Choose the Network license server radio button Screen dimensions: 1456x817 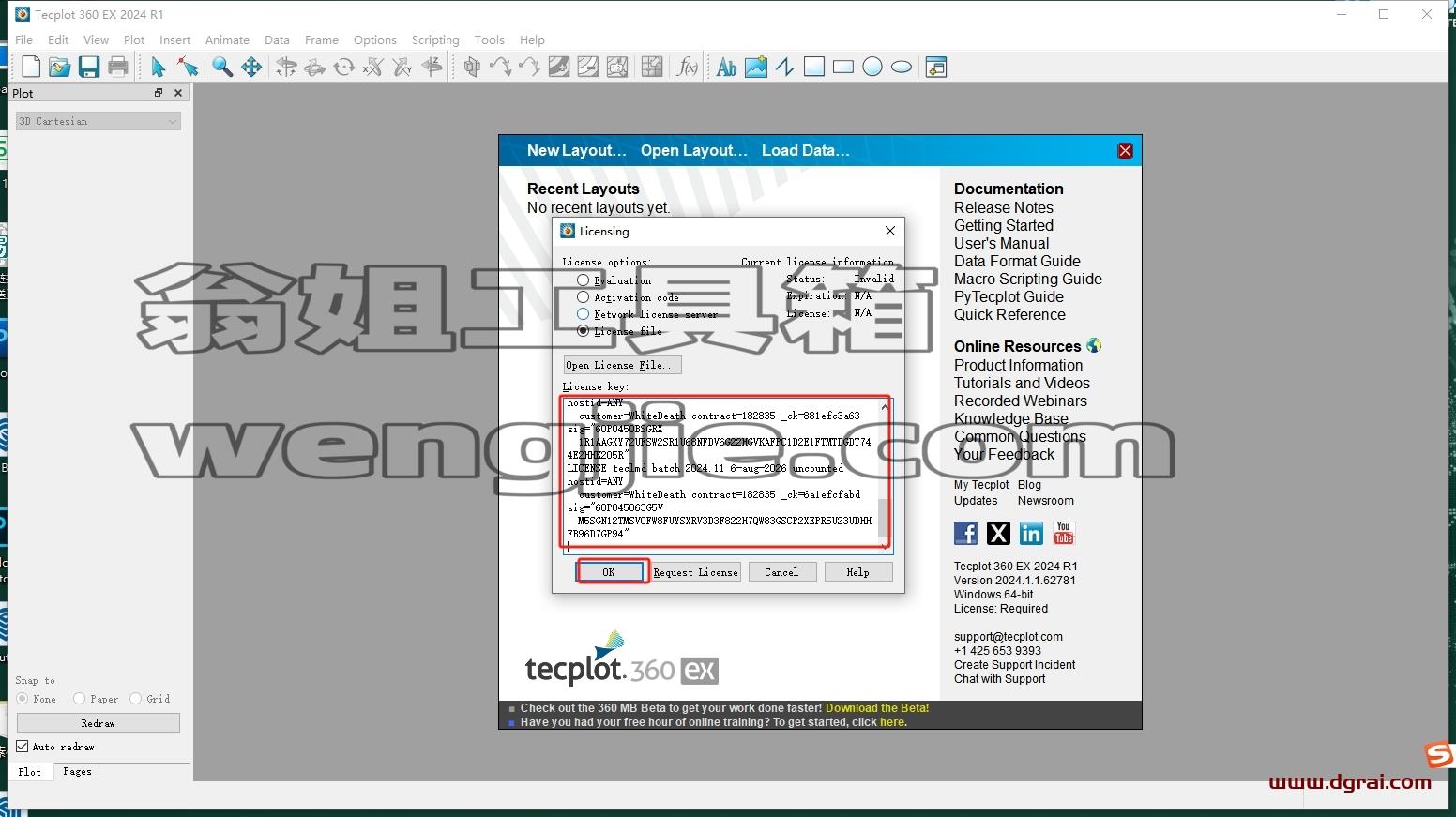pos(584,314)
